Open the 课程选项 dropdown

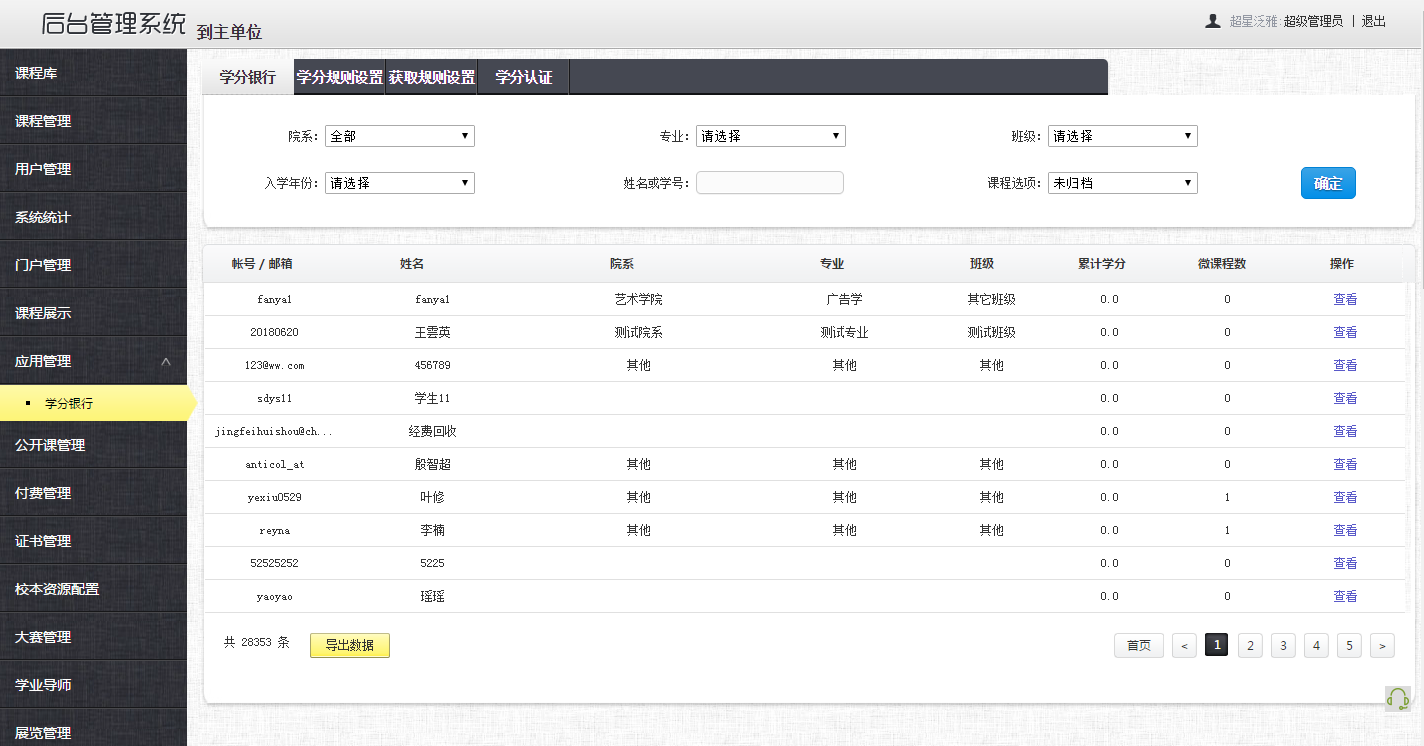click(1122, 183)
